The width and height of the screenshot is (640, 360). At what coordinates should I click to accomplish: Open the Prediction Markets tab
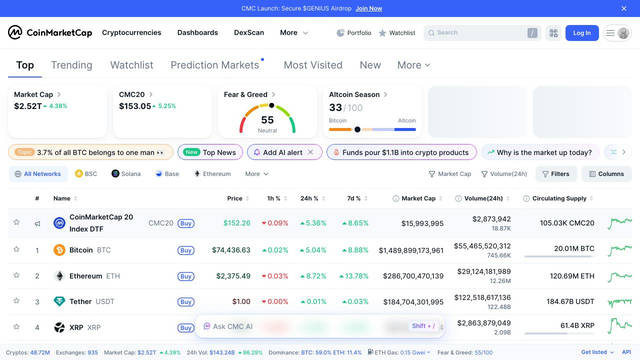coord(215,65)
